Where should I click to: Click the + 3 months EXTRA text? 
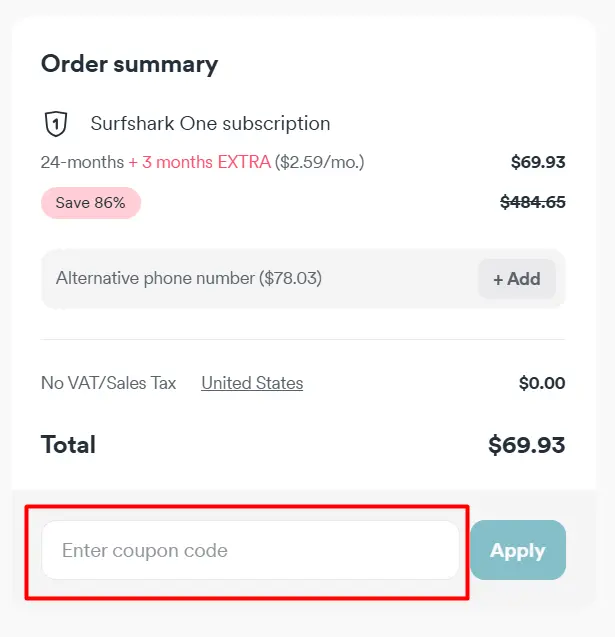point(199,162)
